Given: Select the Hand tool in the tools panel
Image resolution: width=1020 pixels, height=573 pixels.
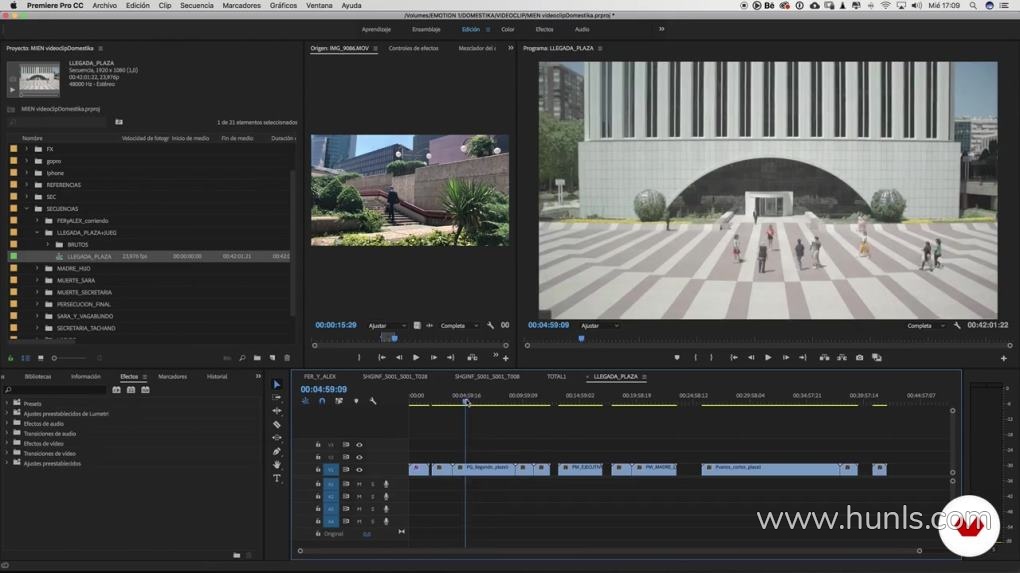Looking at the screenshot, I should tap(277, 465).
